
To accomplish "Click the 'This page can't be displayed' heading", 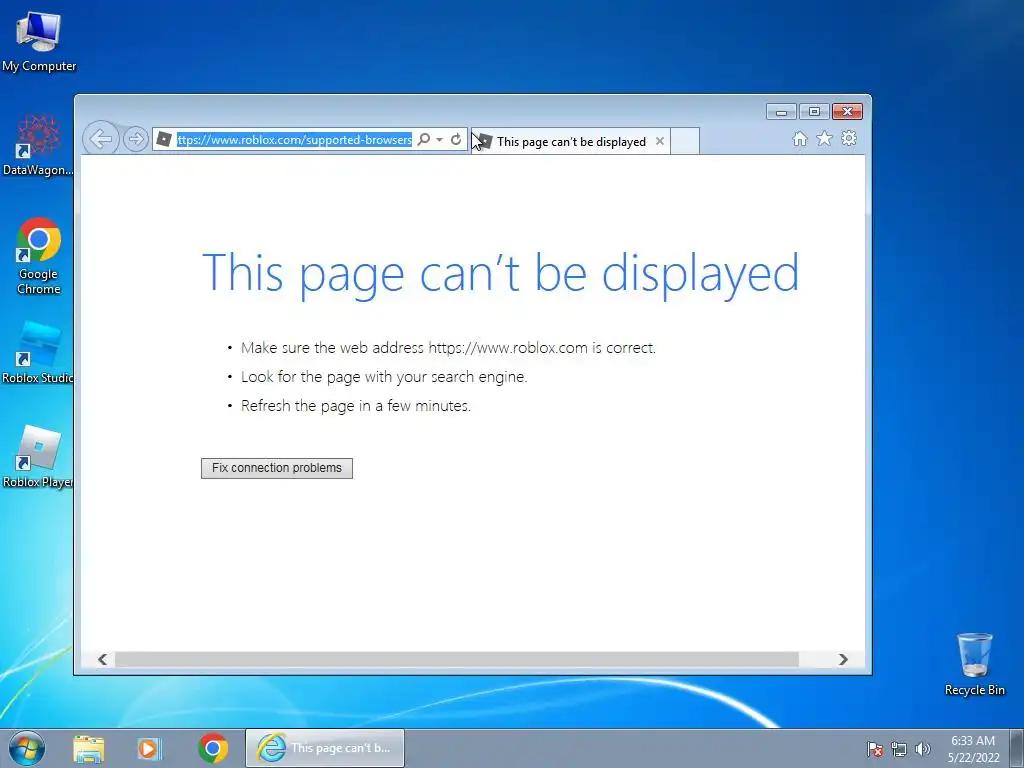I will tap(501, 274).
